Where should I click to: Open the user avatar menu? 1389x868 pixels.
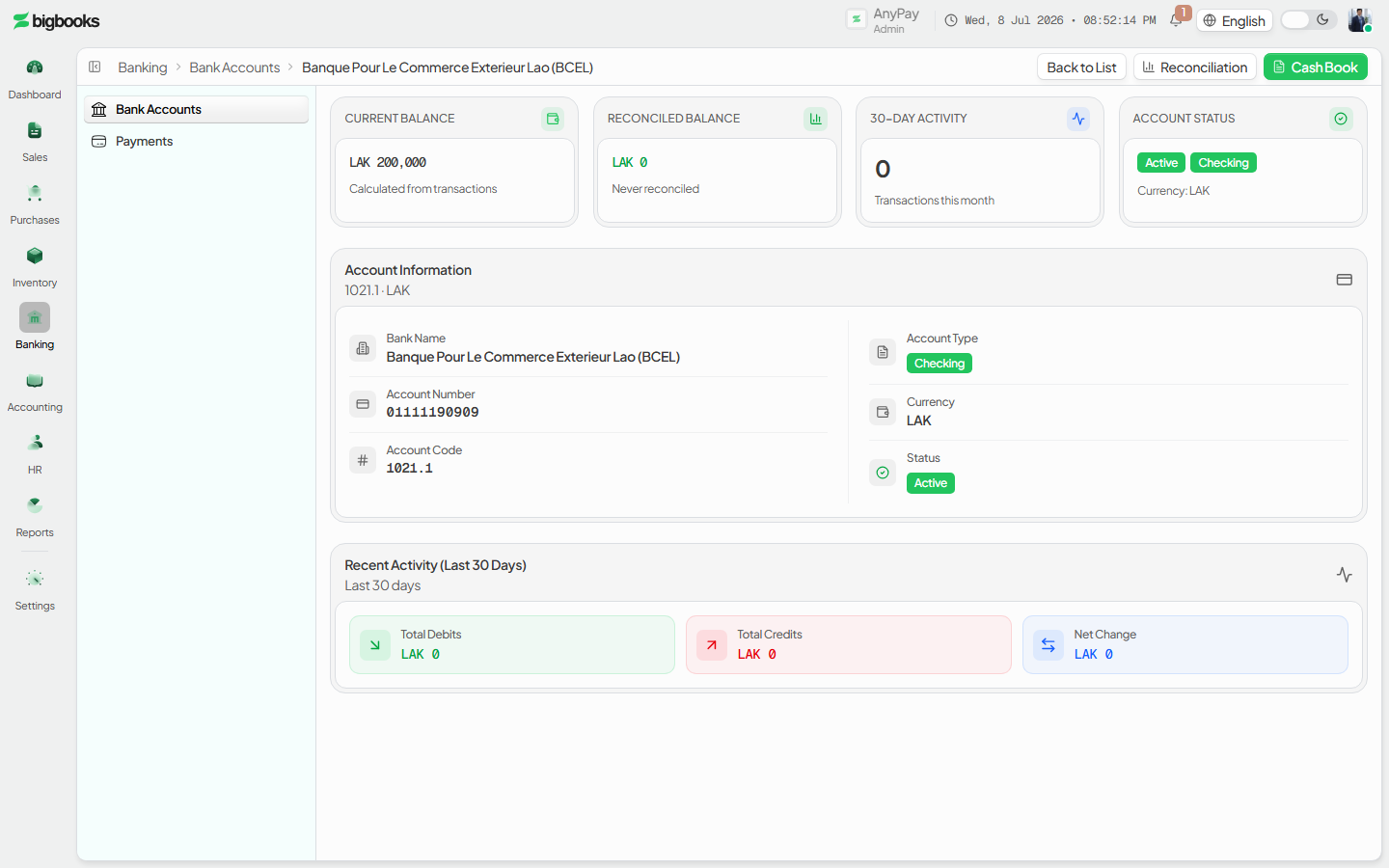click(1359, 20)
